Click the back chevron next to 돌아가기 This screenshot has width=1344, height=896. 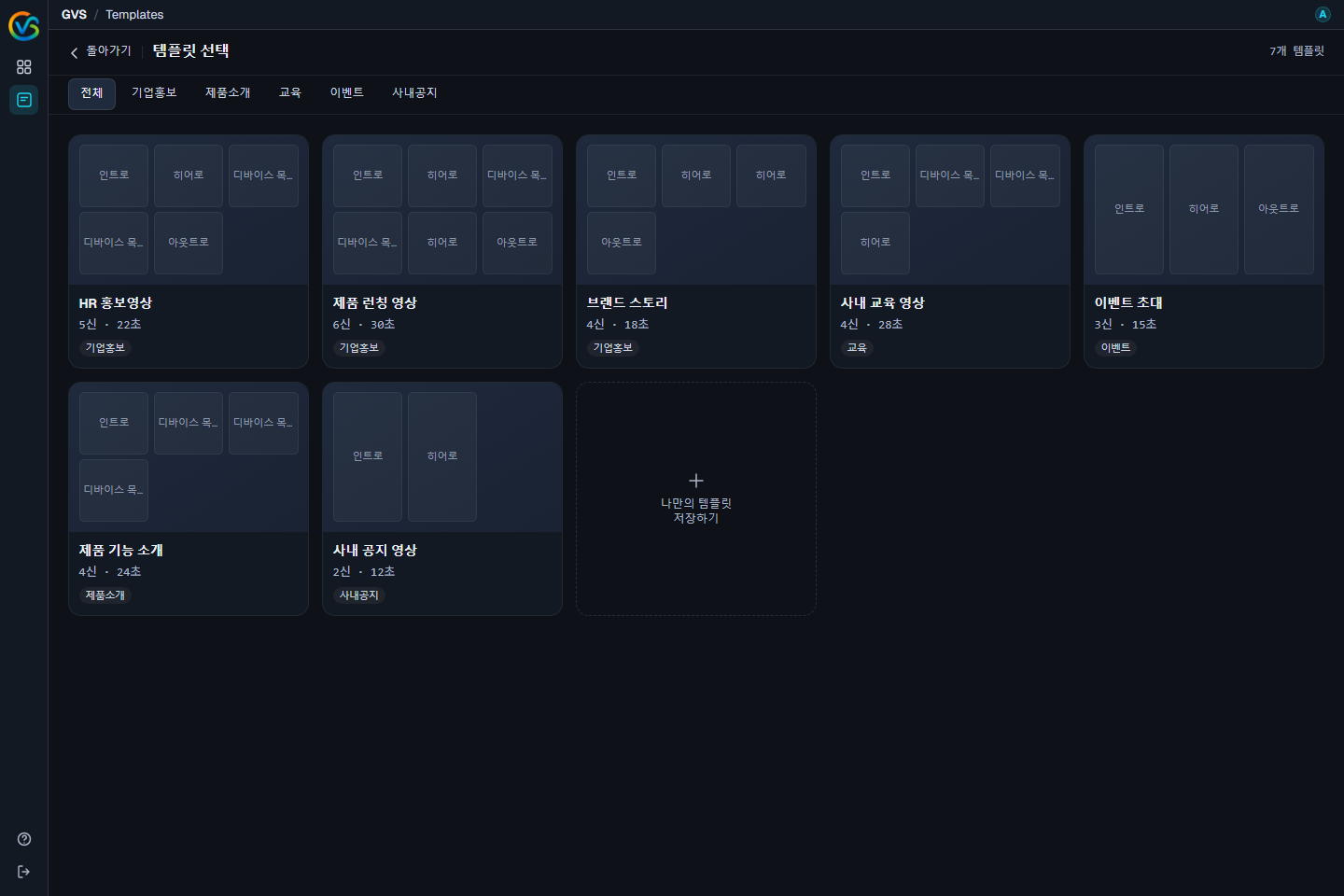(75, 52)
